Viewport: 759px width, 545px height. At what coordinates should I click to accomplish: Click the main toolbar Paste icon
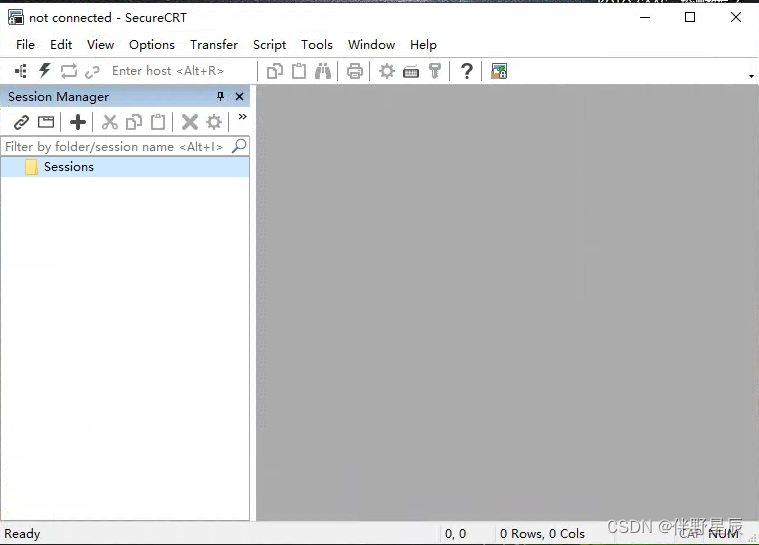point(299,71)
